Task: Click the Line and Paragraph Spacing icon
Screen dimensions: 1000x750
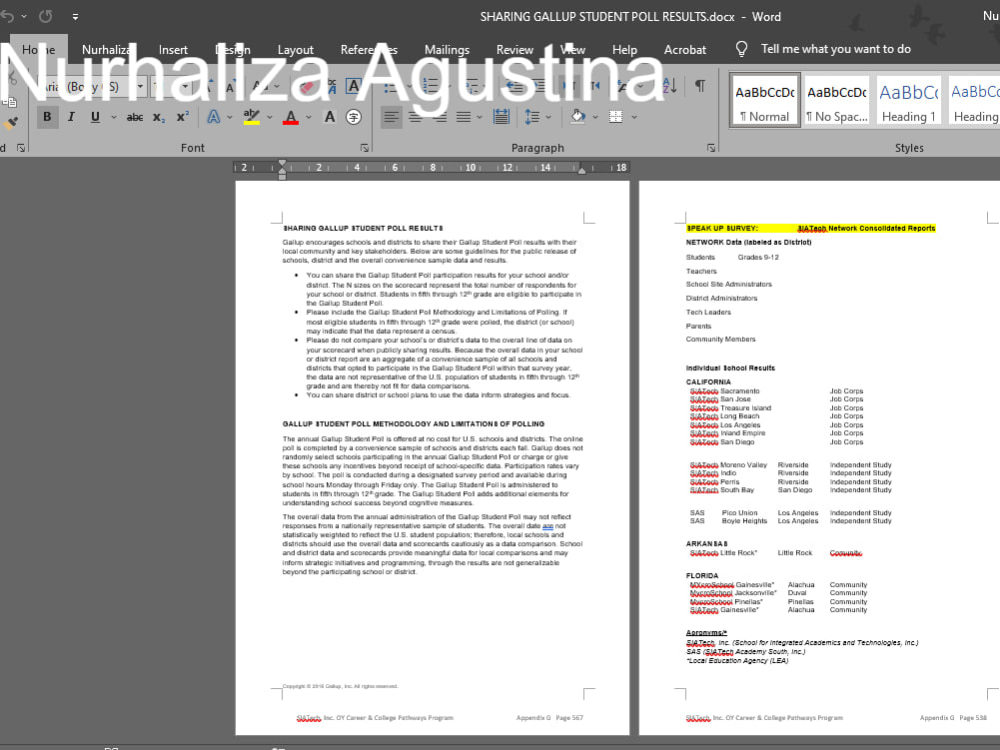Action: [x=532, y=117]
